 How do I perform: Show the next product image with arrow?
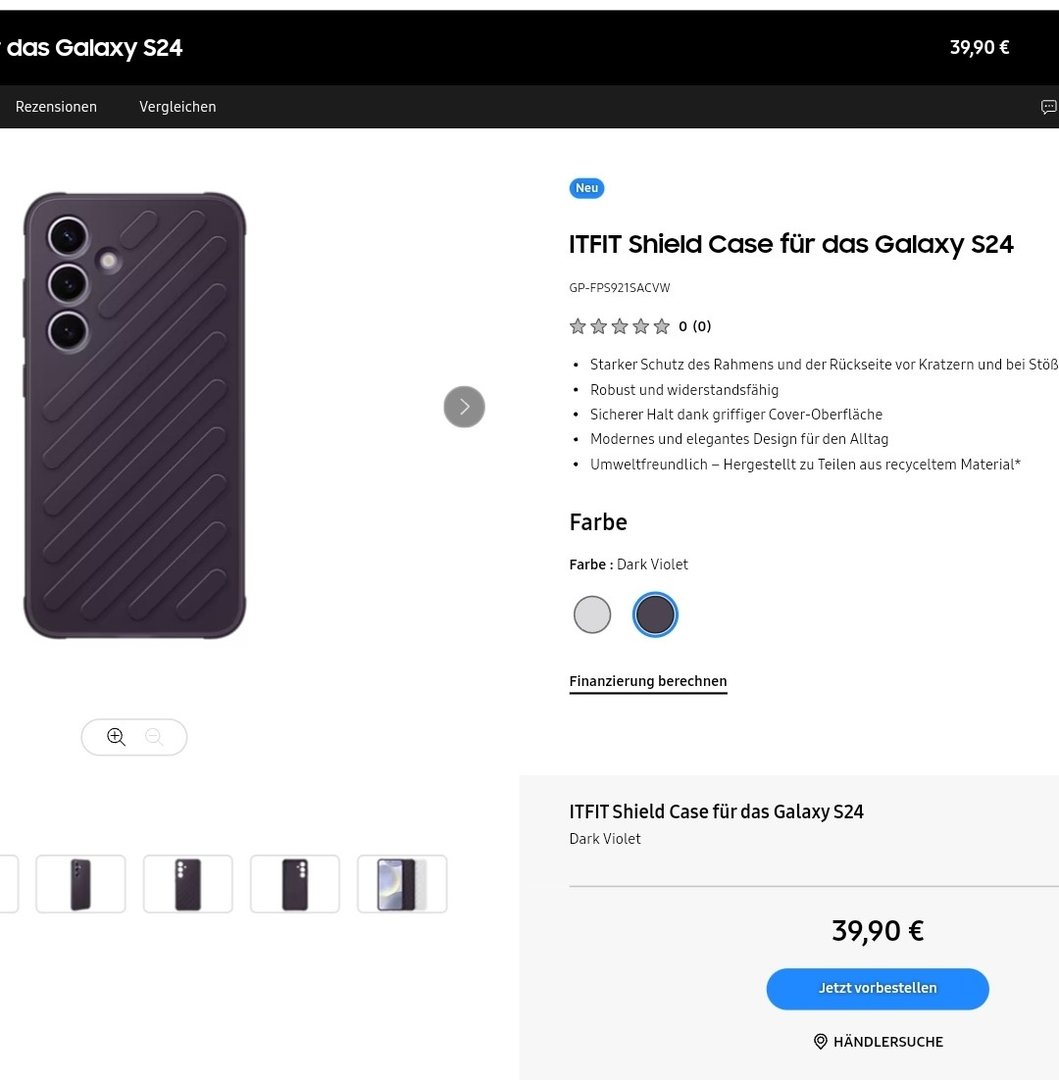(x=464, y=407)
